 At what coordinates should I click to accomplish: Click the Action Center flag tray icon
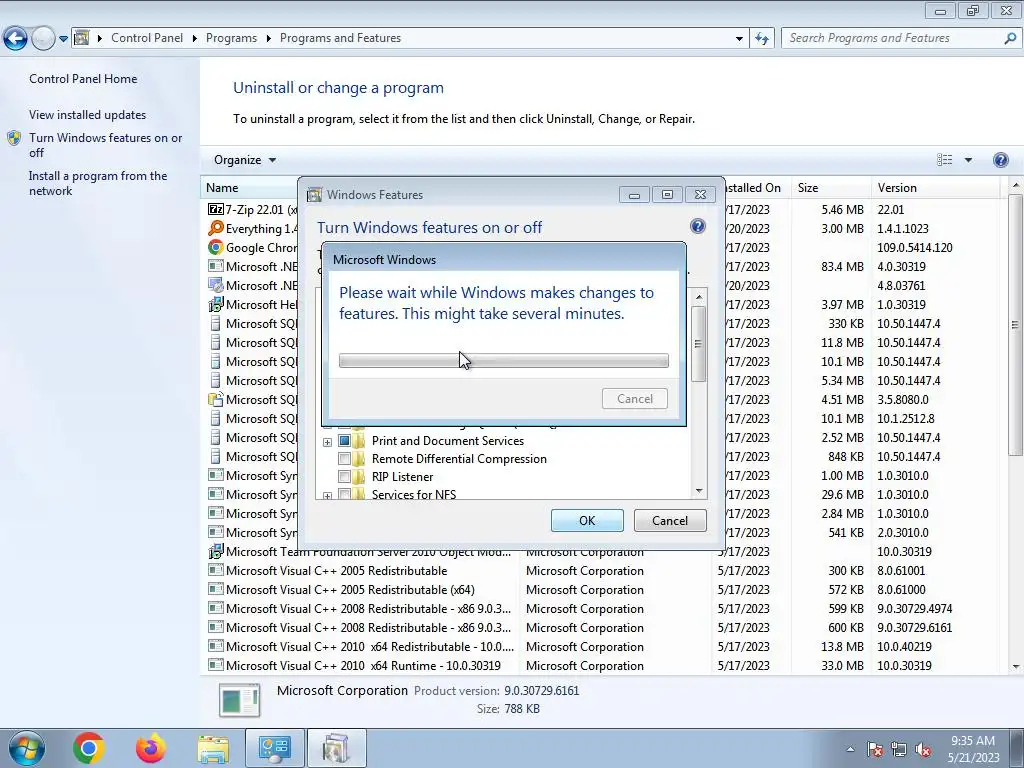[874, 749]
